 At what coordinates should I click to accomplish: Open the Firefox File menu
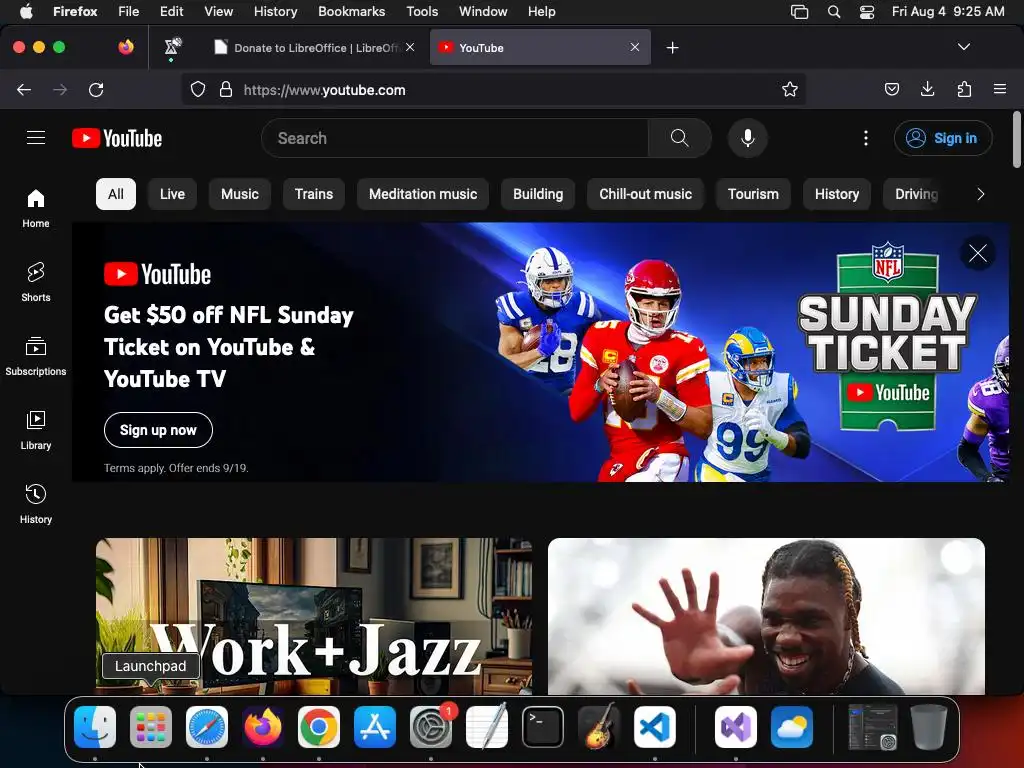(129, 11)
